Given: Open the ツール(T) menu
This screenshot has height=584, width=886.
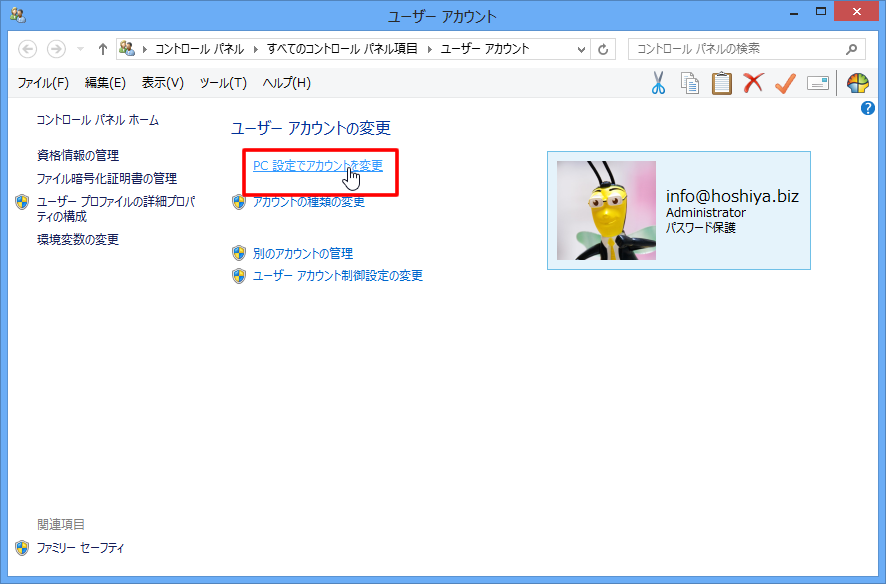Looking at the screenshot, I should (223, 83).
